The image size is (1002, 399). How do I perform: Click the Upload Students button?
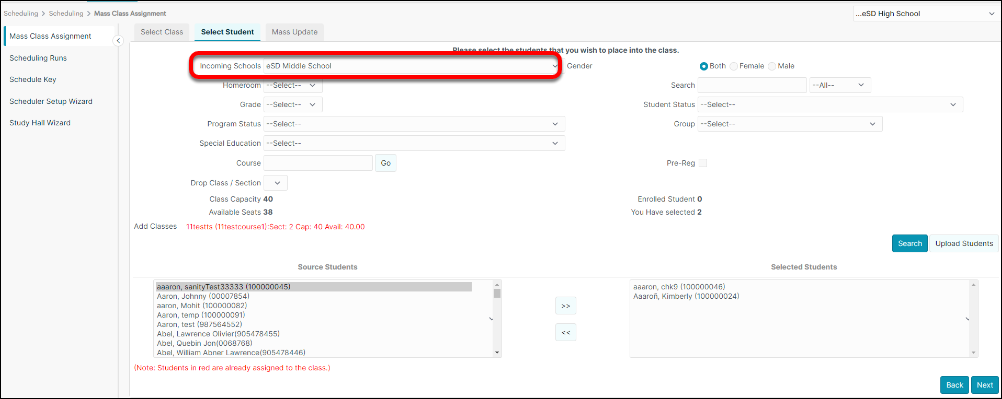pos(964,244)
